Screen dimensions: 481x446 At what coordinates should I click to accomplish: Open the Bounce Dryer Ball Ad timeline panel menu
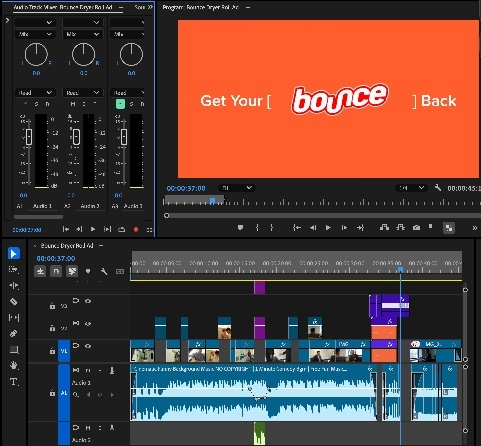[x=101, y=246]
